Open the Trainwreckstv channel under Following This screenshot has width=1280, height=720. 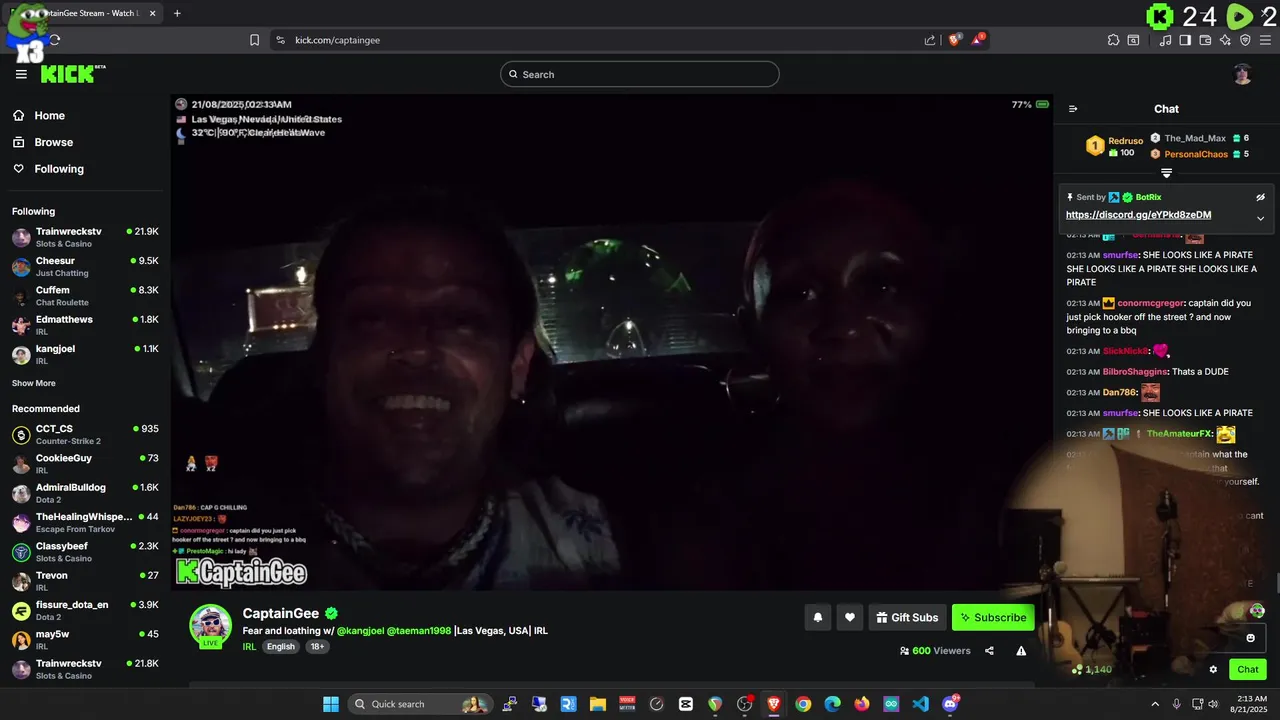[85, 237]
